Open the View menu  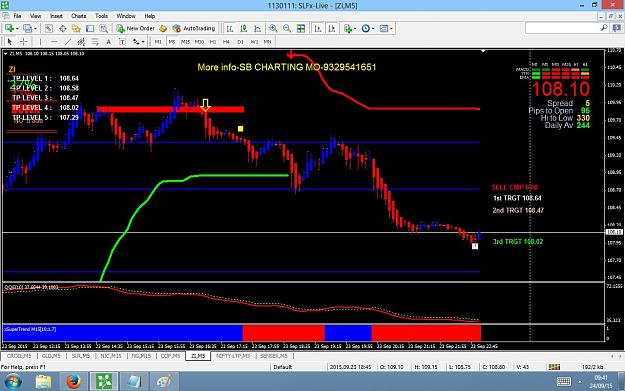35,16
